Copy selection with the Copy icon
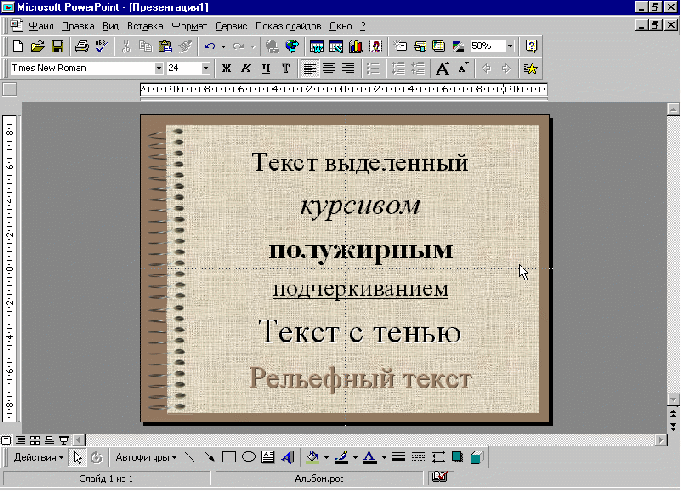The height and width of the screenshot is (491, 681). coord(145,46)
